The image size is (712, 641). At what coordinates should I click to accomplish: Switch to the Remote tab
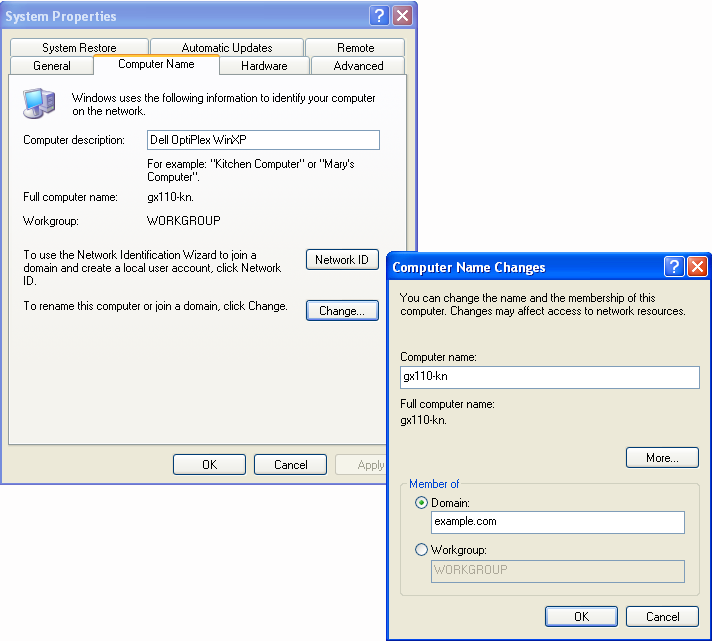[355, 48]
